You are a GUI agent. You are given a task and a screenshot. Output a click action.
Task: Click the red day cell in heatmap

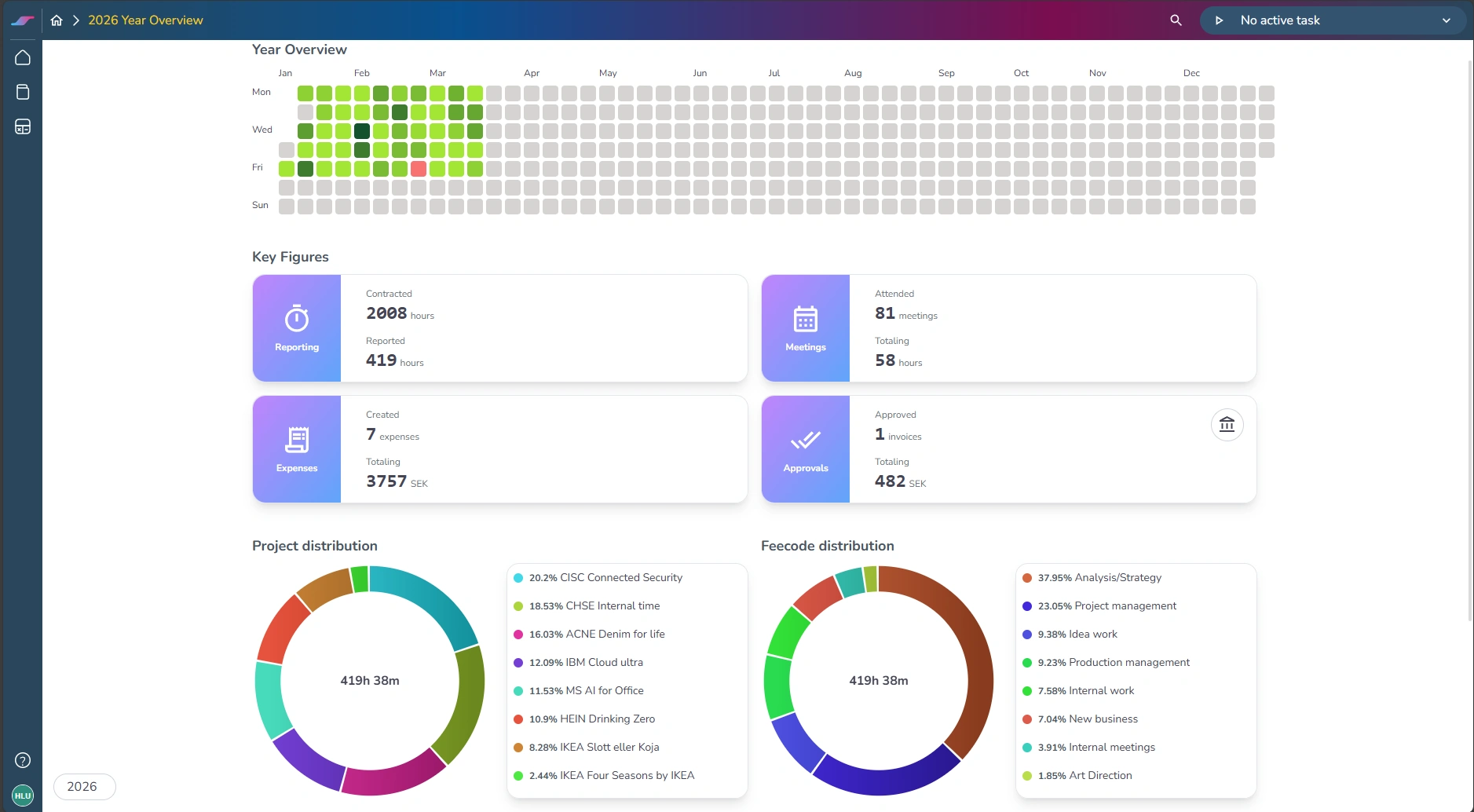coord(419,169)
